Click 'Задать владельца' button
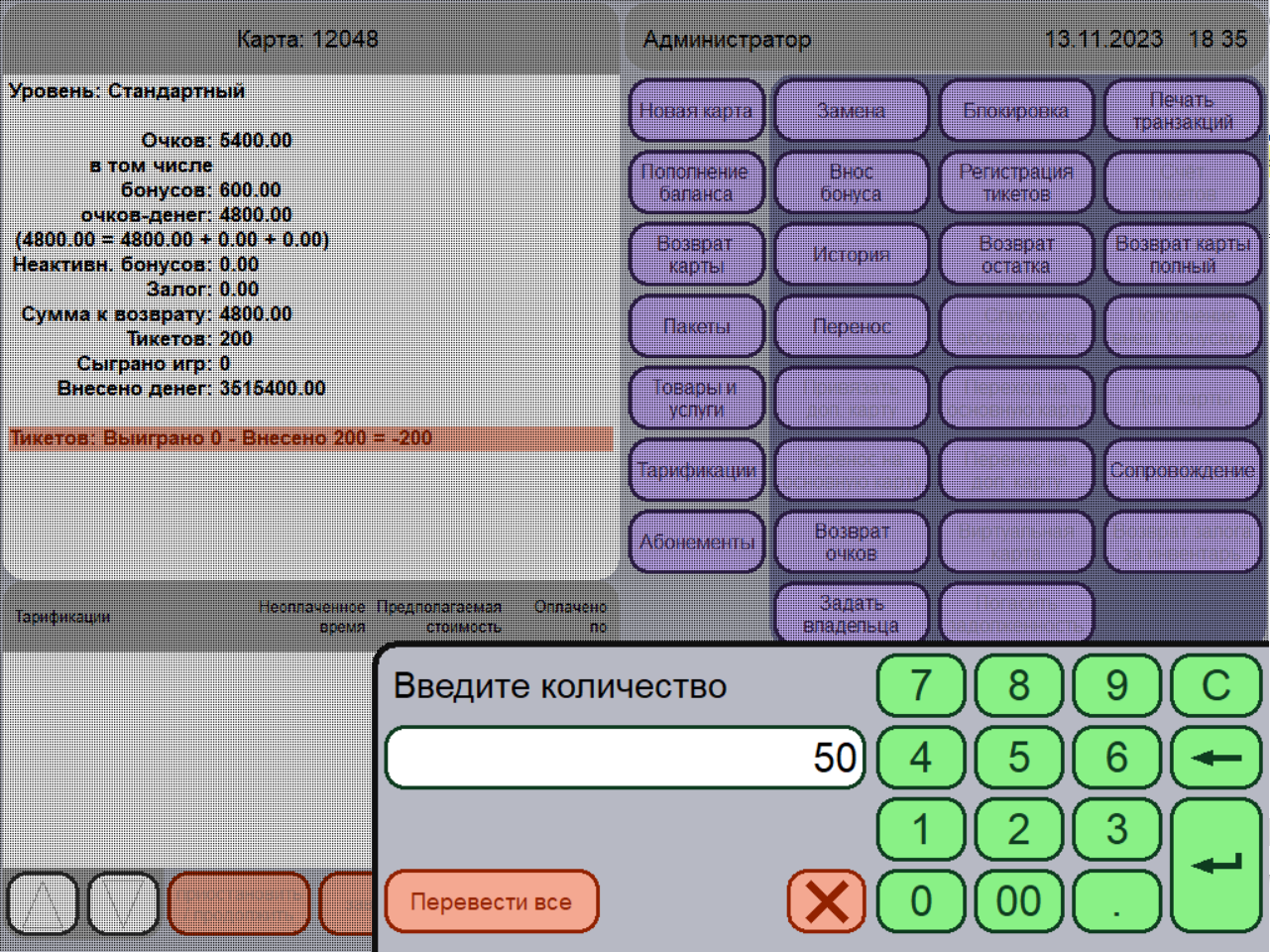 (852, 614)
